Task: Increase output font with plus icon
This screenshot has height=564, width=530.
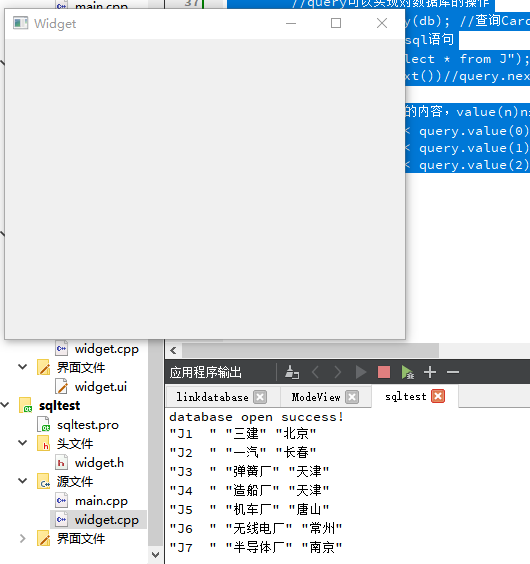Action: pos(430,372)
